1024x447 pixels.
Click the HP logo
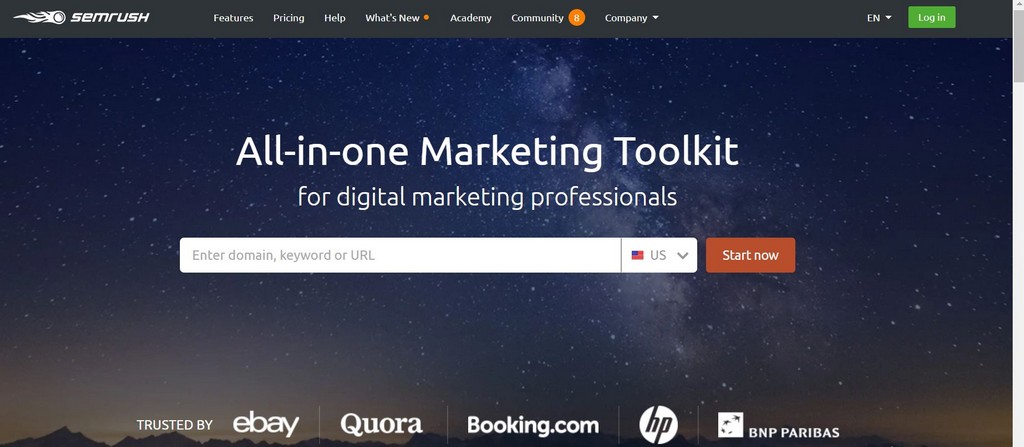tap(658, 425)
